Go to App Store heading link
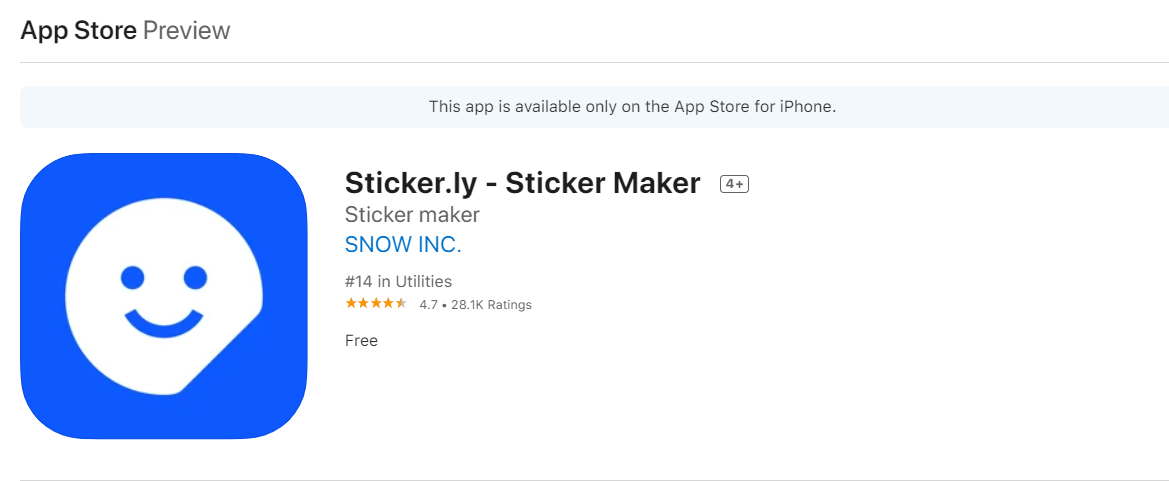The height and width of the screenshot is (481, 1169). coord(78,31)
